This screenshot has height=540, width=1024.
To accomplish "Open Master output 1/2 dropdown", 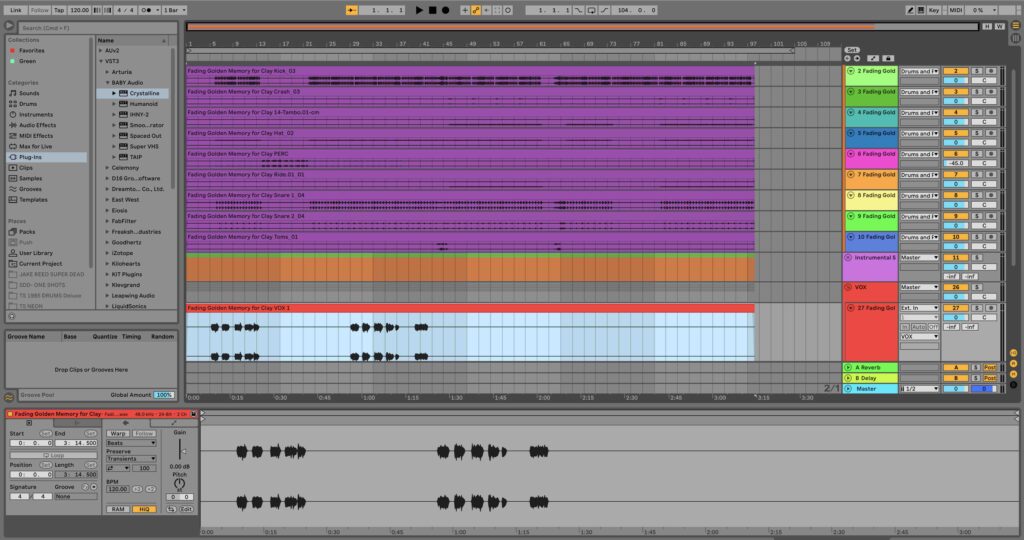I will [920, 389].
